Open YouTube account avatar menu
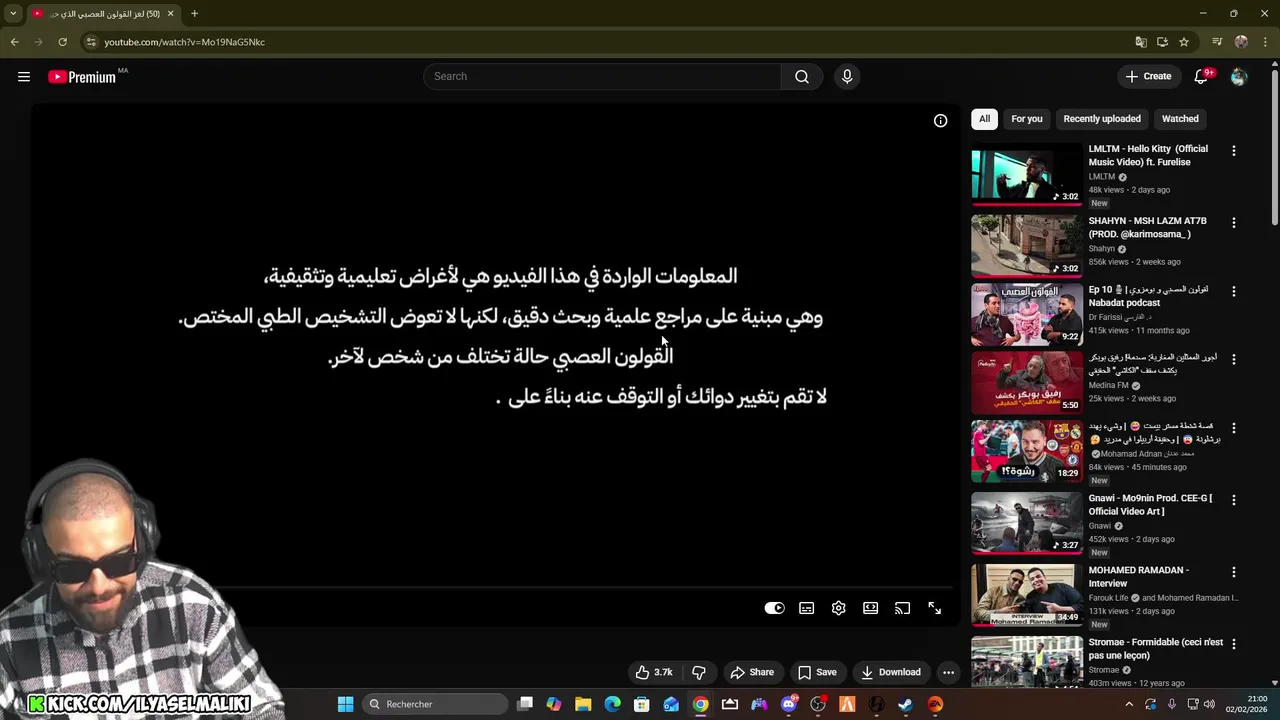The image size is (1280, 720). click(x=1239, y=76)
